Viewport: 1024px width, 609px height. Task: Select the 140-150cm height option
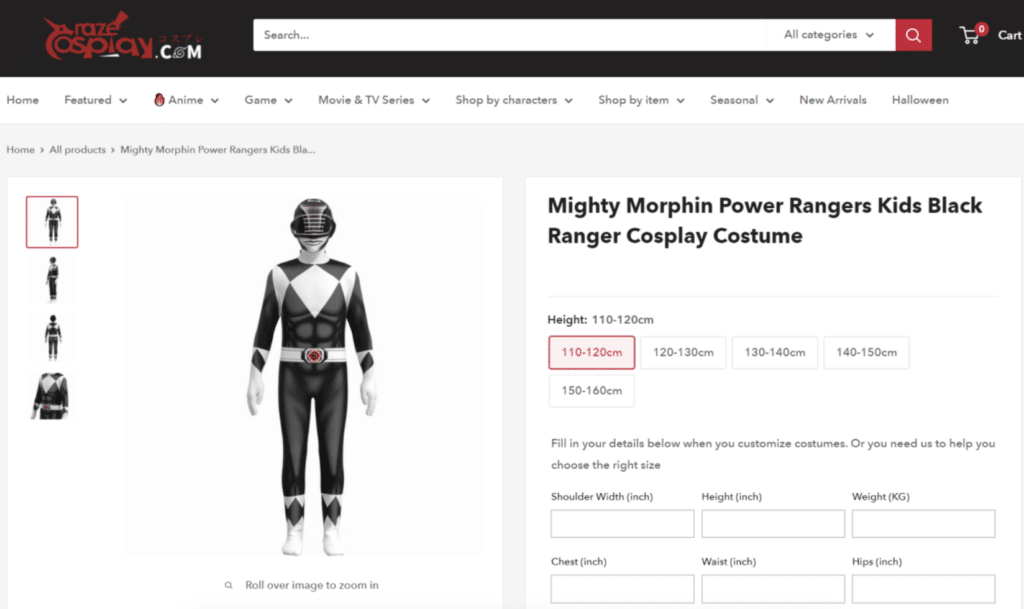866,352
